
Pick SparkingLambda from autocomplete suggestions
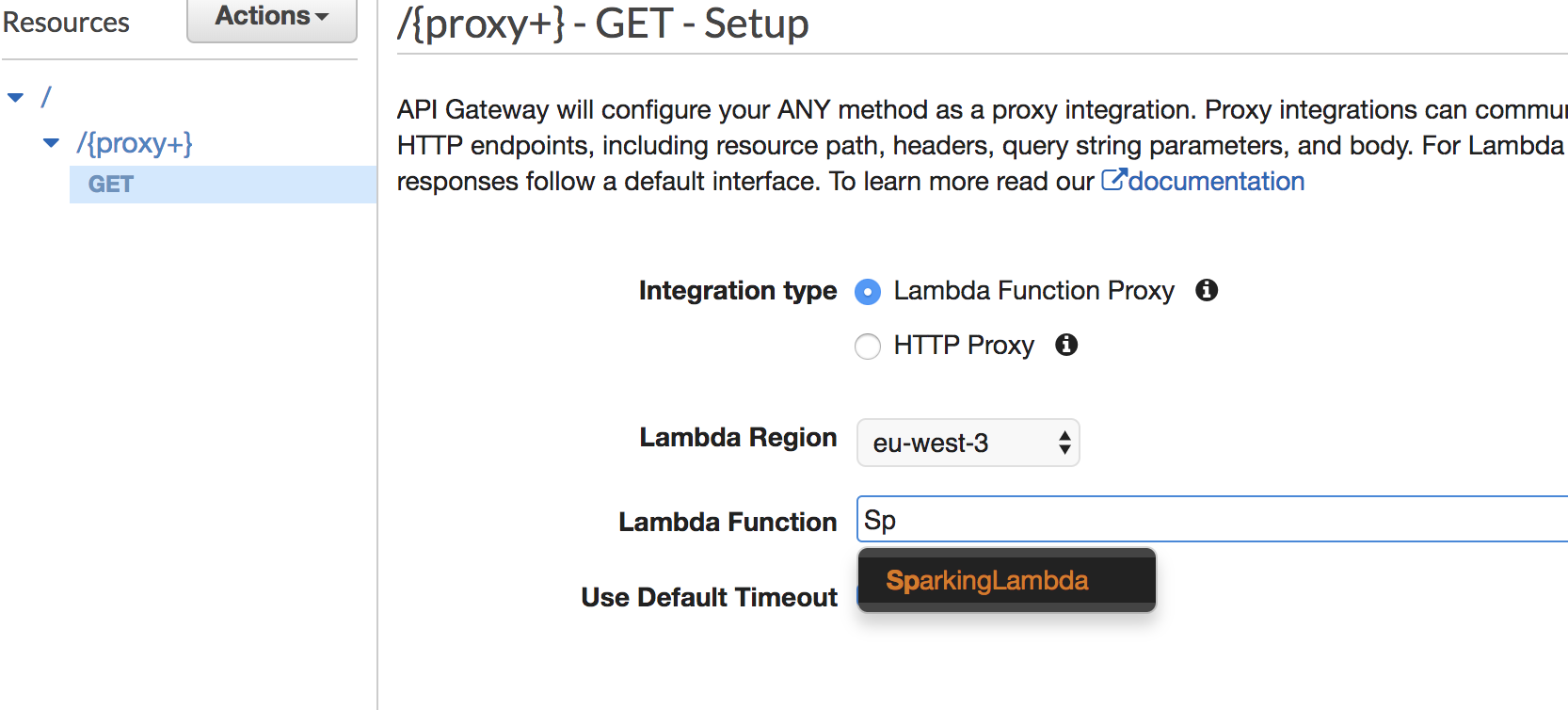tap(987, 581)
